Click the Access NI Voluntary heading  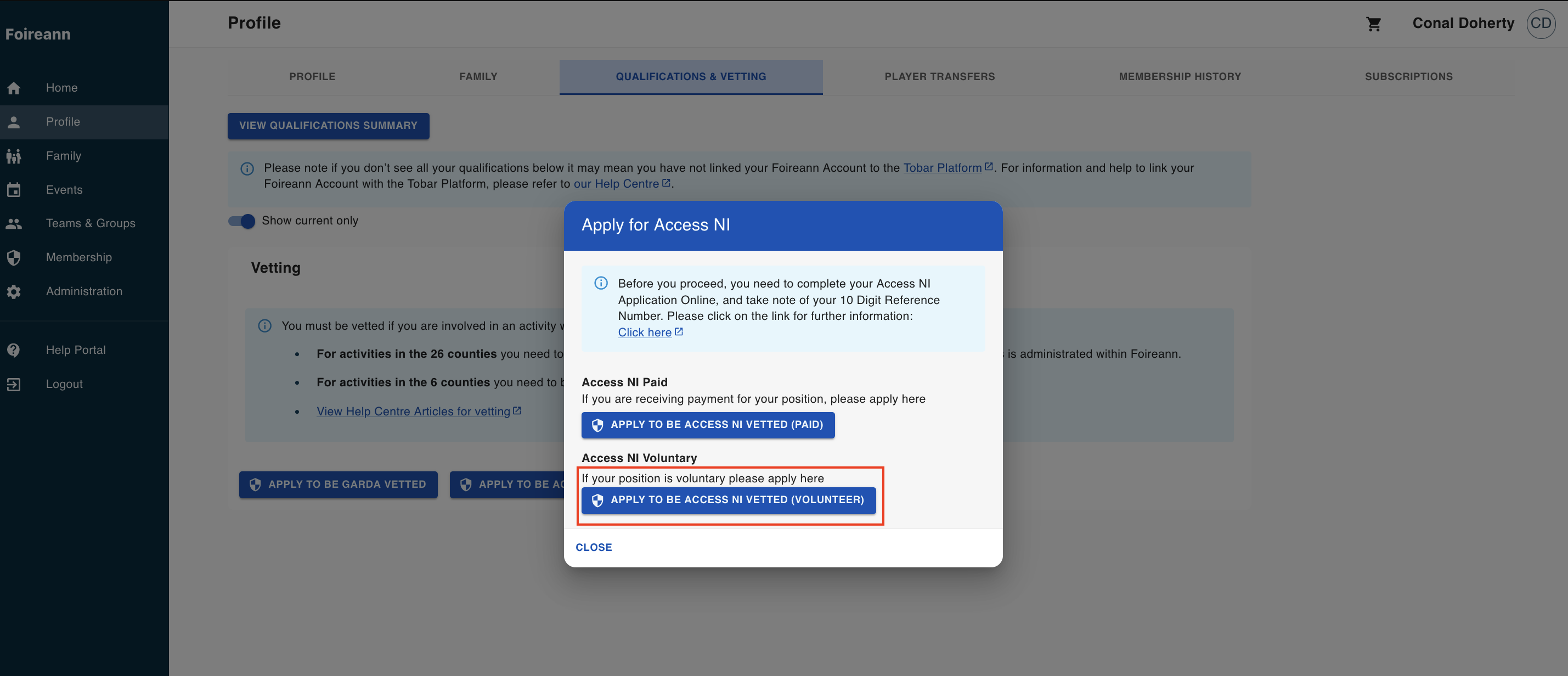[x=639, y=458]
